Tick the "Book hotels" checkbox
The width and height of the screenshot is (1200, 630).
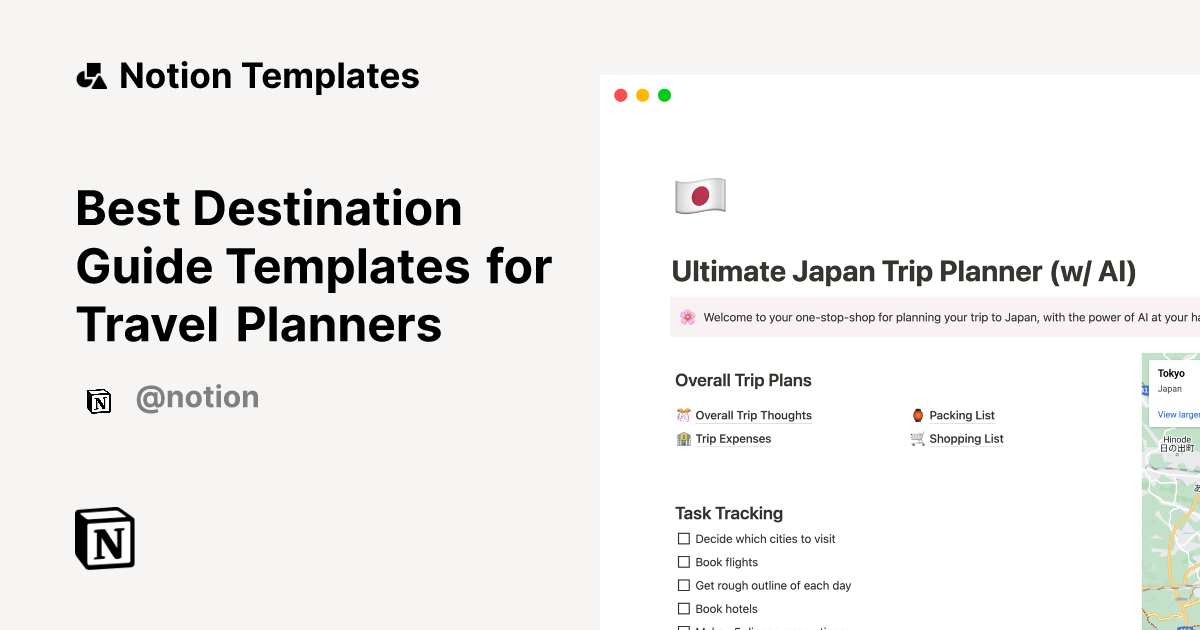(x=683, y=608)
